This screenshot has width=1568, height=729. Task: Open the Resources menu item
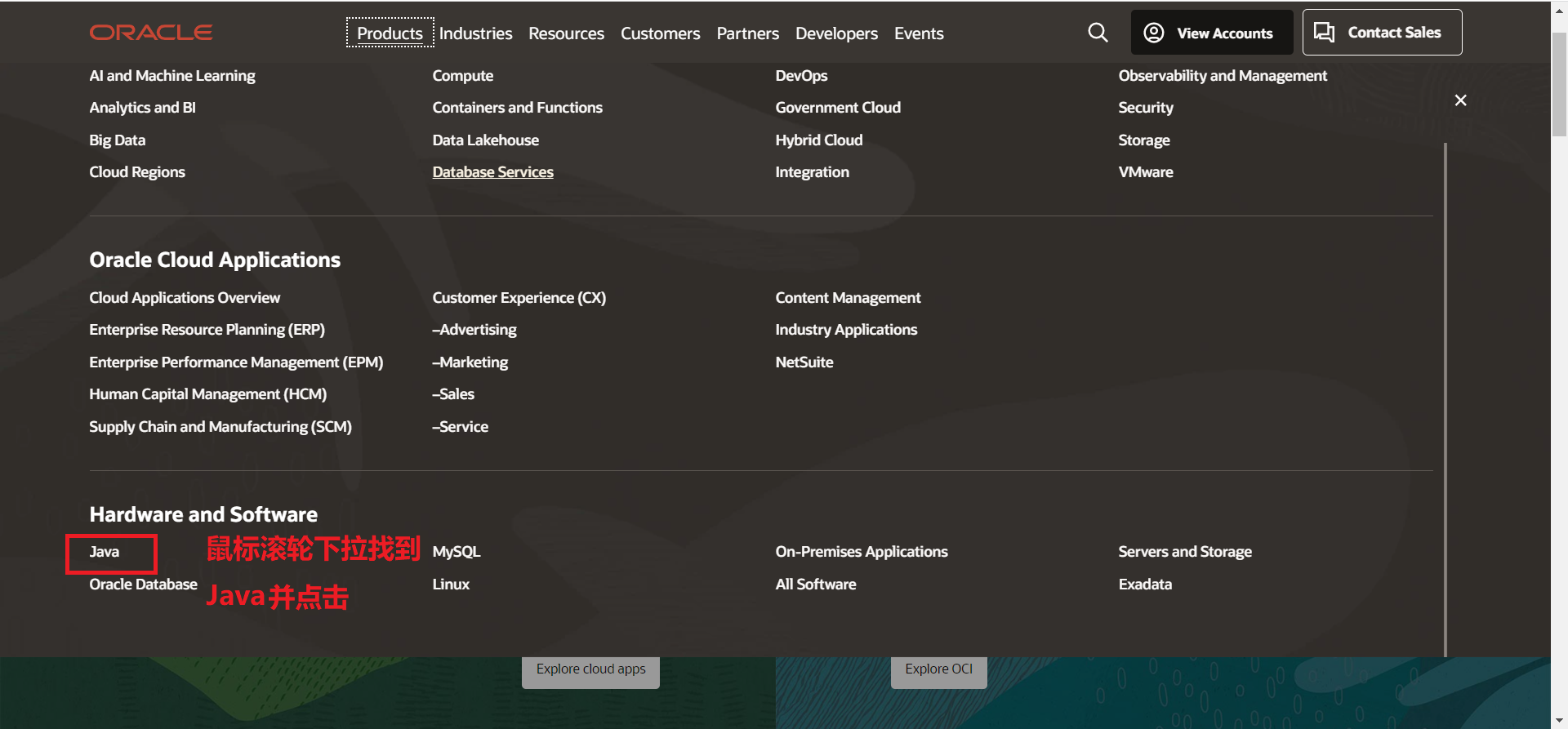pos(566,33)
